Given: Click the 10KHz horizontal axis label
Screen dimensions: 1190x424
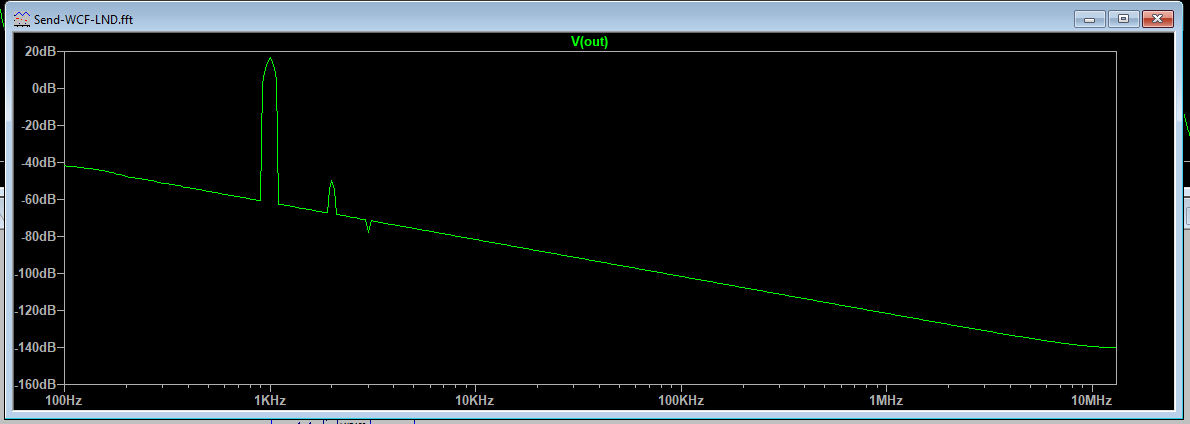Looking at the screenshot, I should (x=475, y=400).
